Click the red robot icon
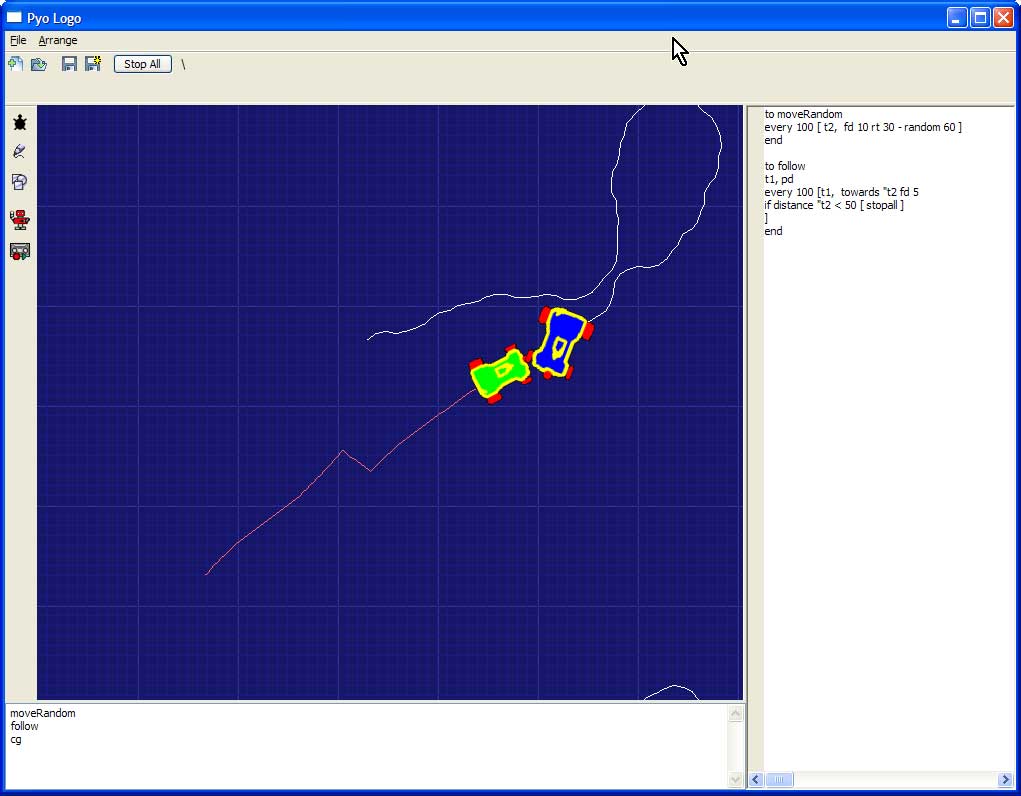1021x796 pixels. tap(20, 220)
